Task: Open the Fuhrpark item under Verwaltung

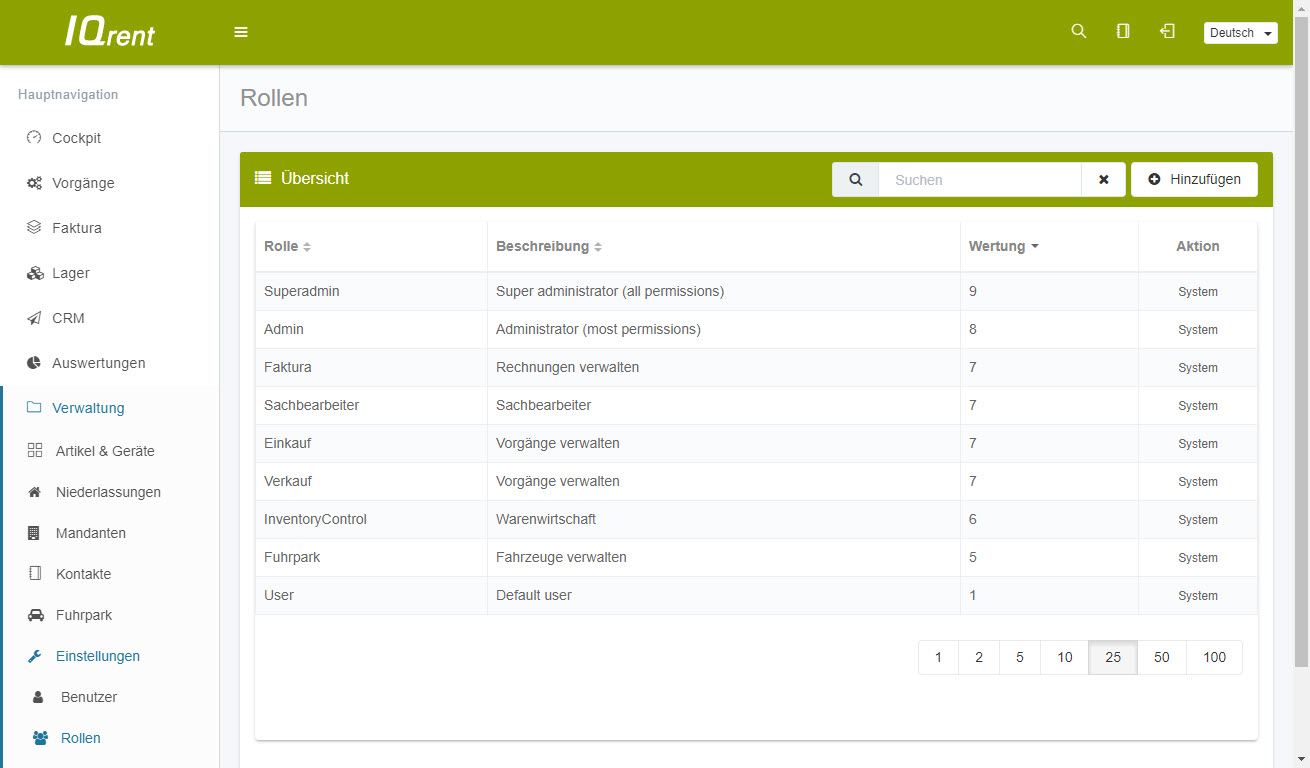Action: pyautogui.click(x=84, y=615)
